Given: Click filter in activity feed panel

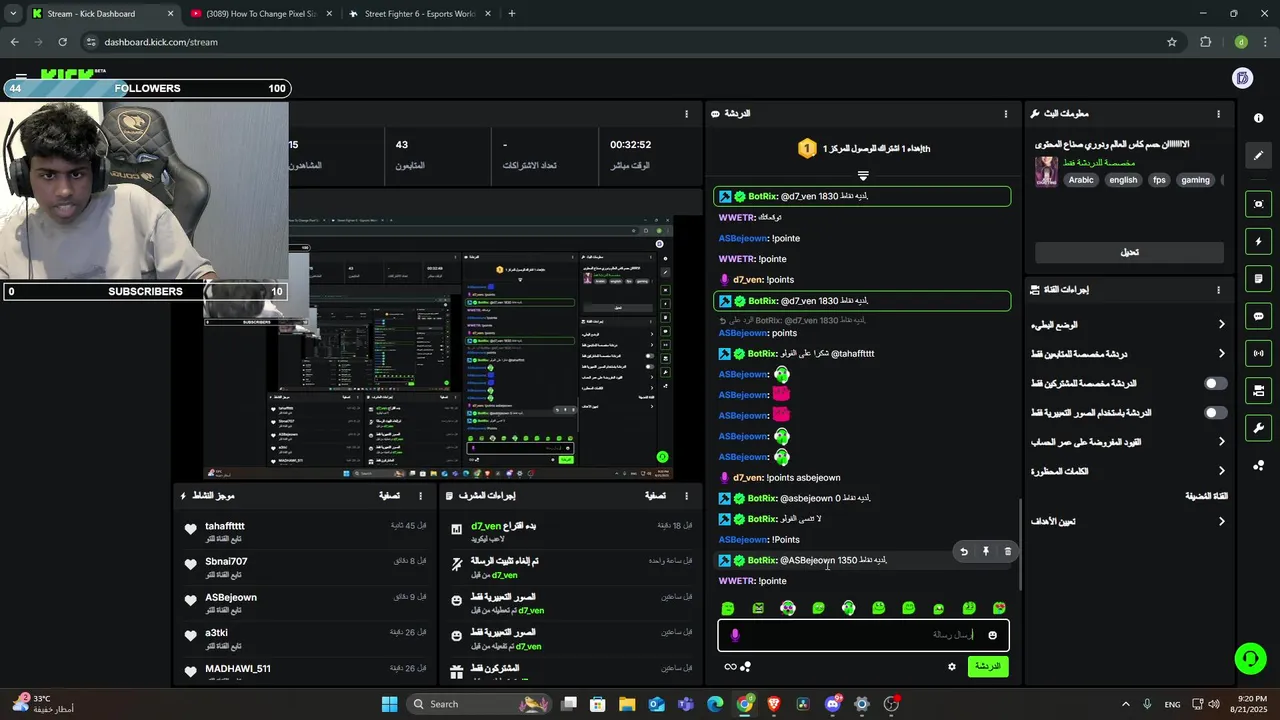Looking at the screenshot, I should click(389, 495).
